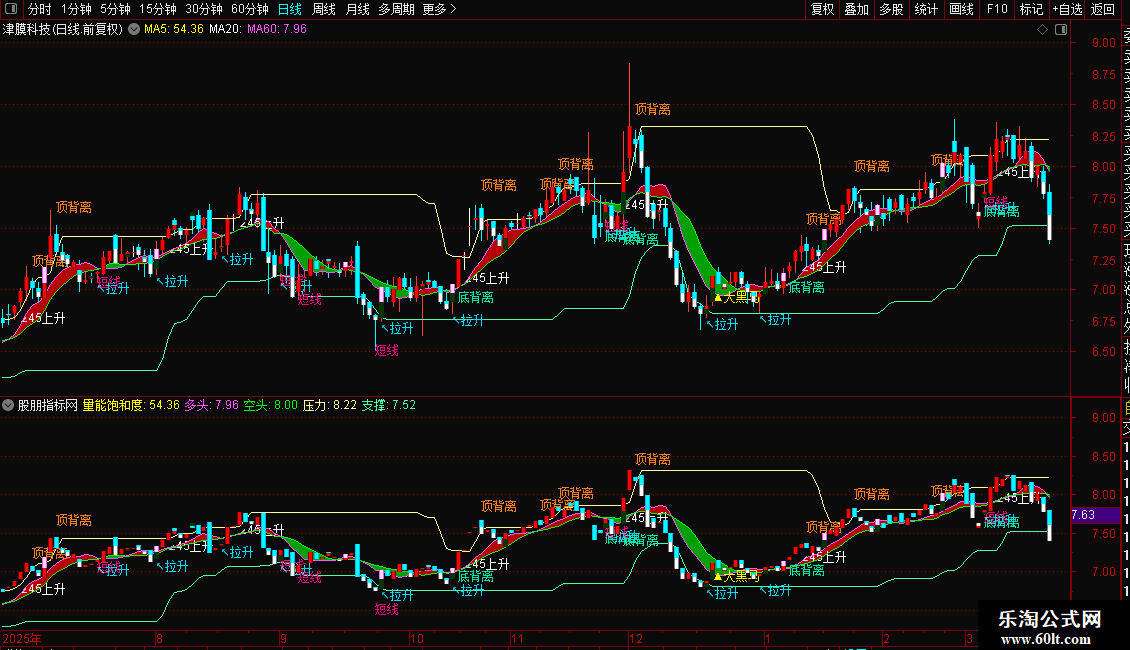Toggle the right side panel icon
Screen dimensions: 1130x650
click(1061, 30)
